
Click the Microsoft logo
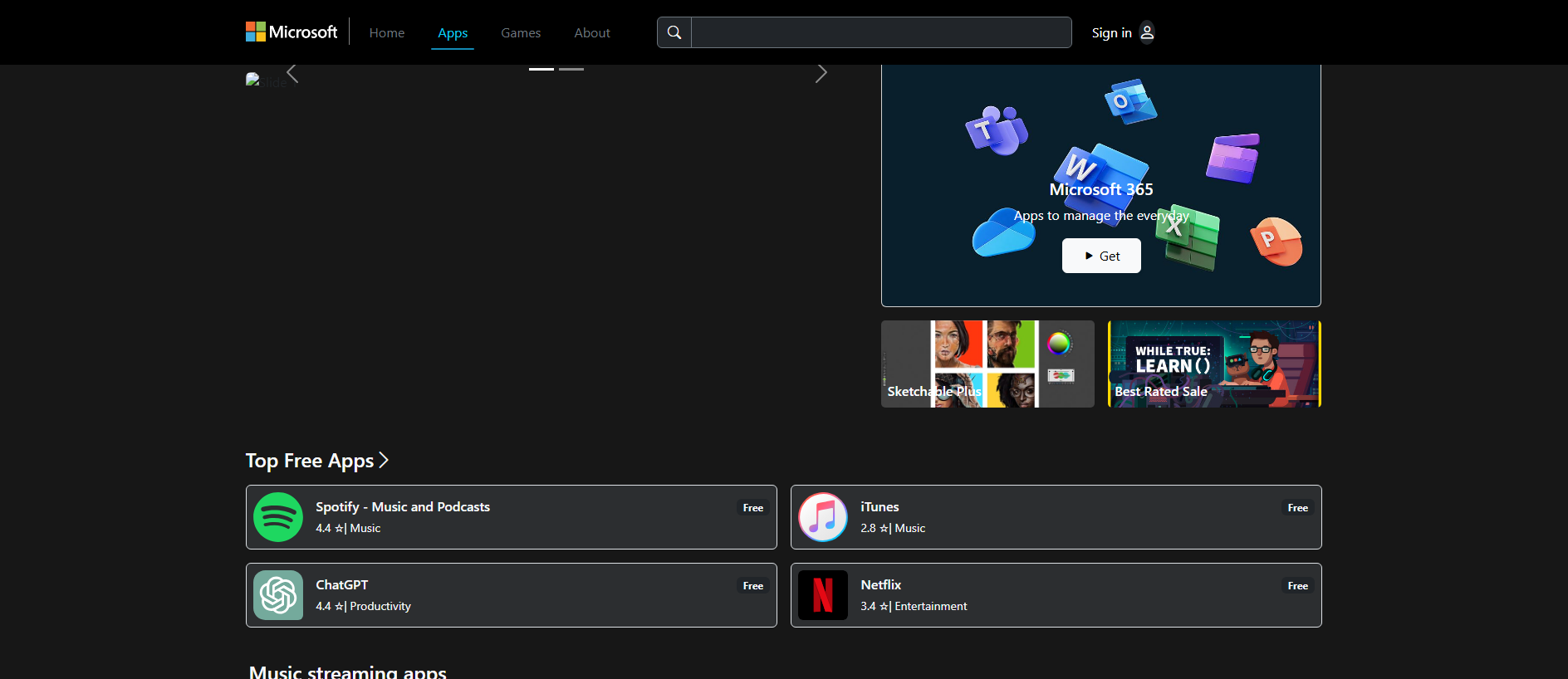(x=292, y=32)
